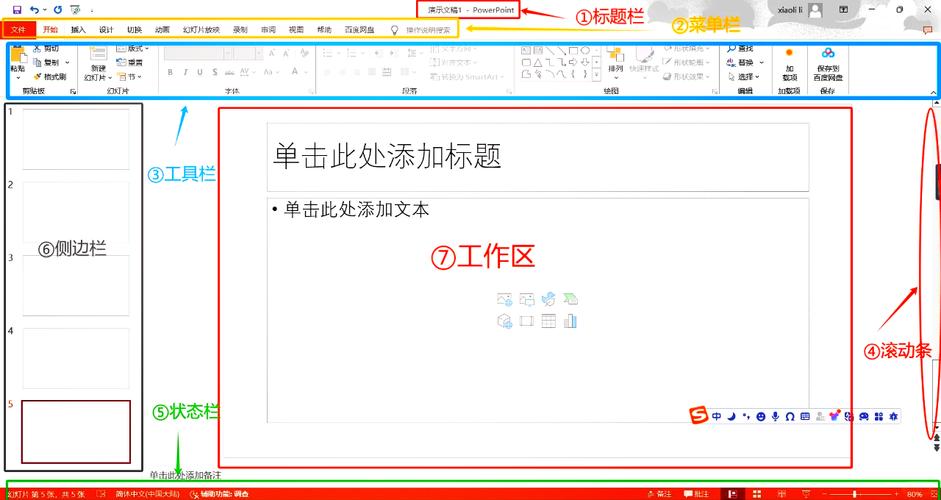Select the oval shape in the shapes gallery

pyautogui.click(x=585, y=50)
